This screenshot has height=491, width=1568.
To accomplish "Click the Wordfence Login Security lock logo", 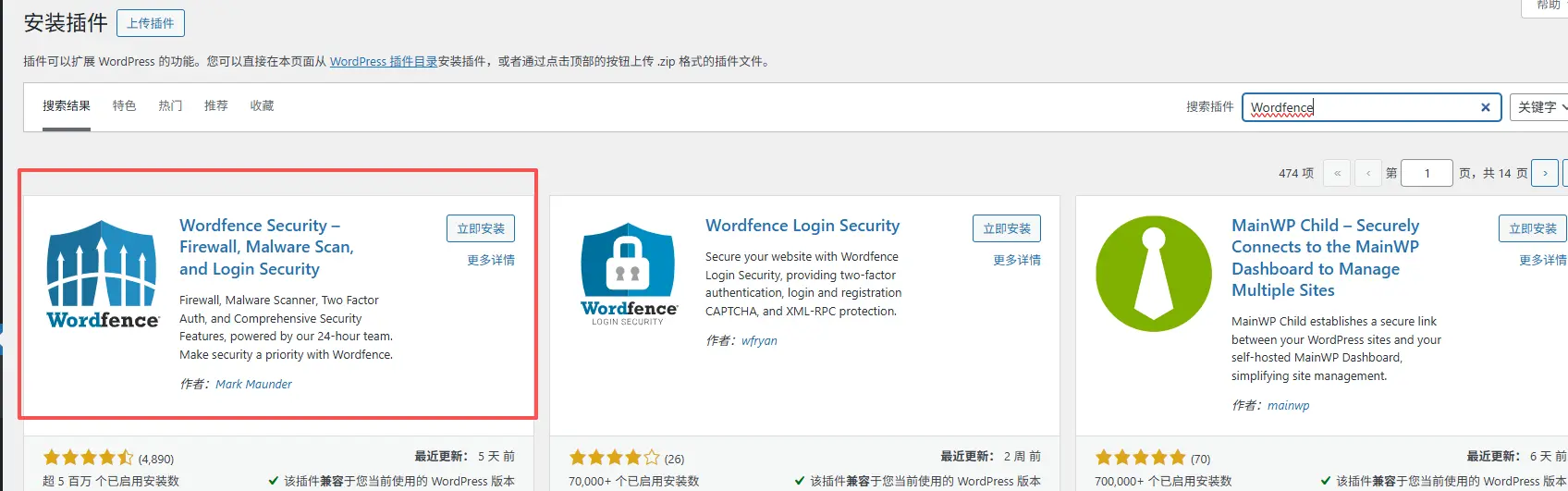I will pyautogui.click(x=629, y=274).
